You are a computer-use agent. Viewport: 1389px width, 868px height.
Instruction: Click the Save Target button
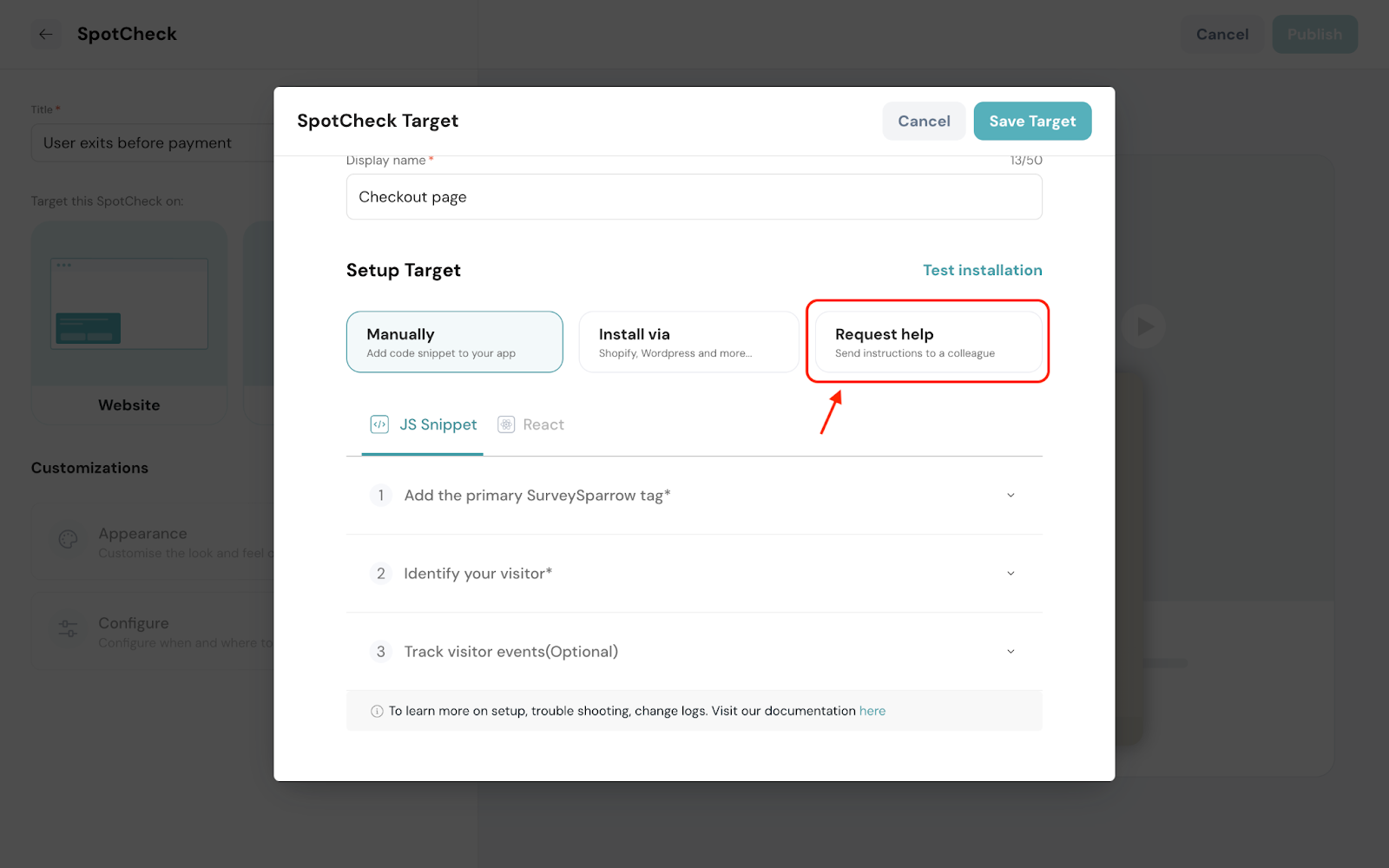click(x=1032, y=122)
